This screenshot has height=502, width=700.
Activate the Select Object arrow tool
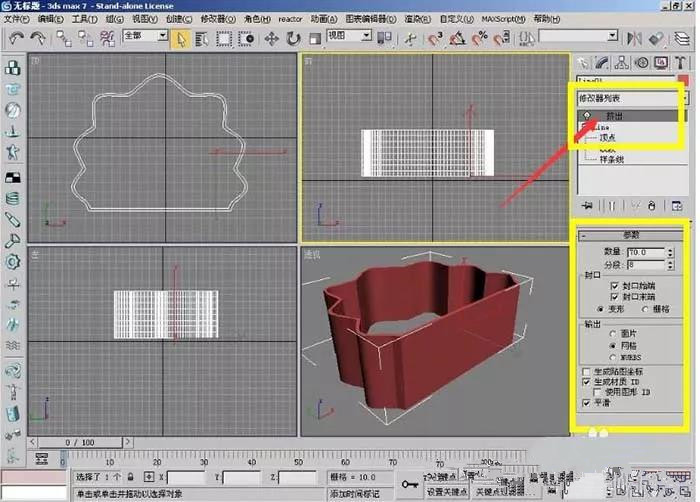pyautogui.click(x=180, y=39)
